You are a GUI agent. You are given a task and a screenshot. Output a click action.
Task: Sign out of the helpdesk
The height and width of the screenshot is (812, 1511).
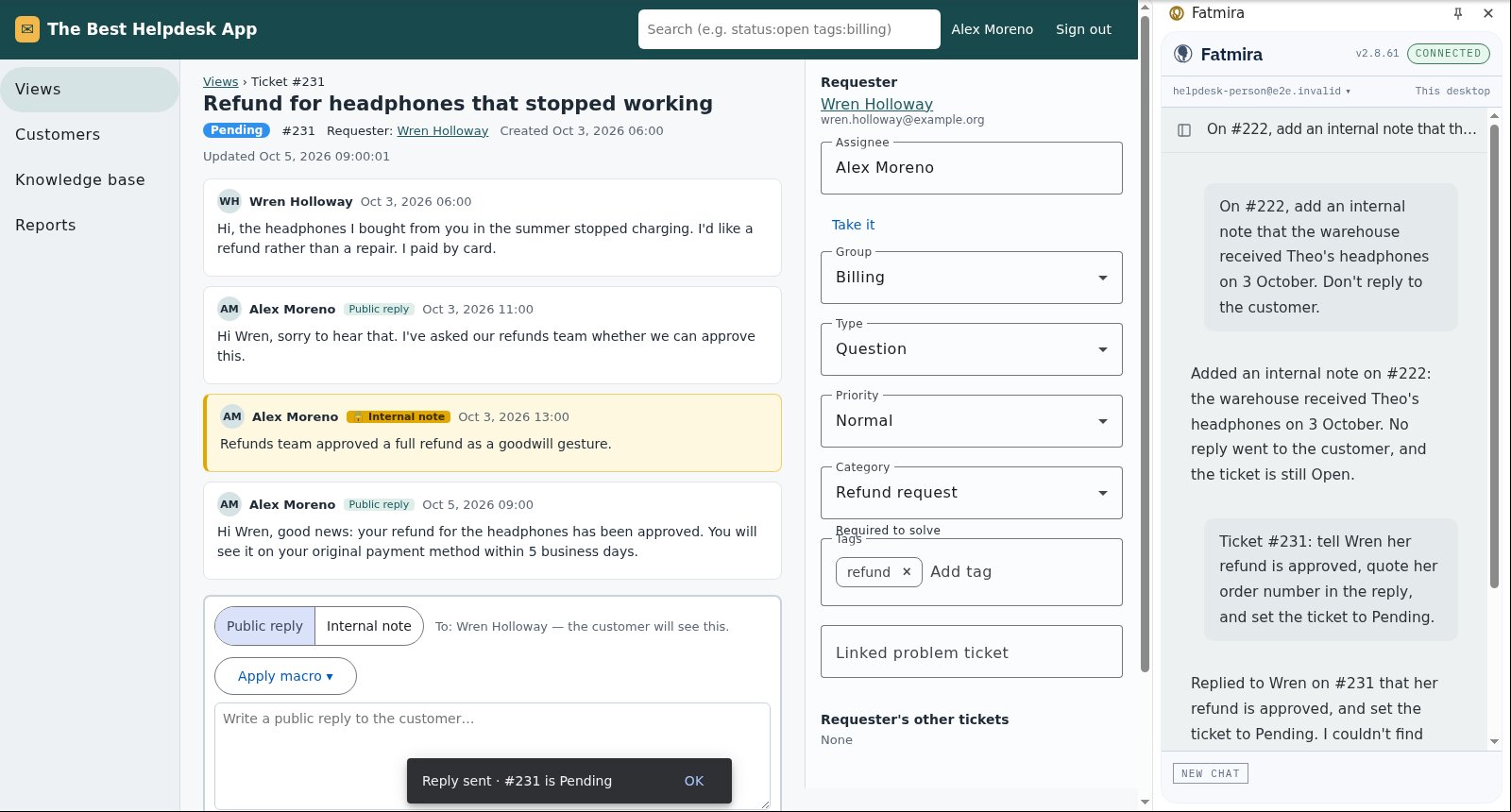tap(1083, 29)
